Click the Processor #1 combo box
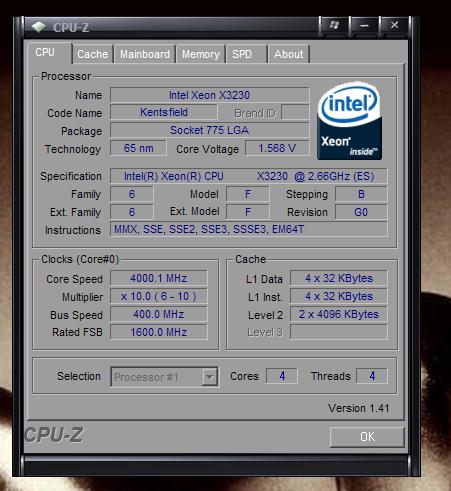Image resolution: width=451 pixels, height=491 pixels. click(x=164, y=377)
